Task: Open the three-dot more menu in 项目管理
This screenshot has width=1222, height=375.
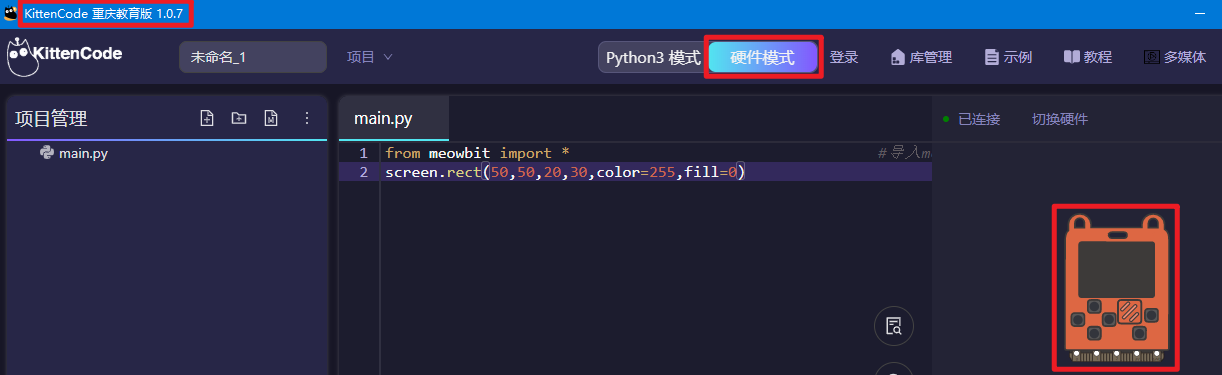Action: tap(307, 118)
